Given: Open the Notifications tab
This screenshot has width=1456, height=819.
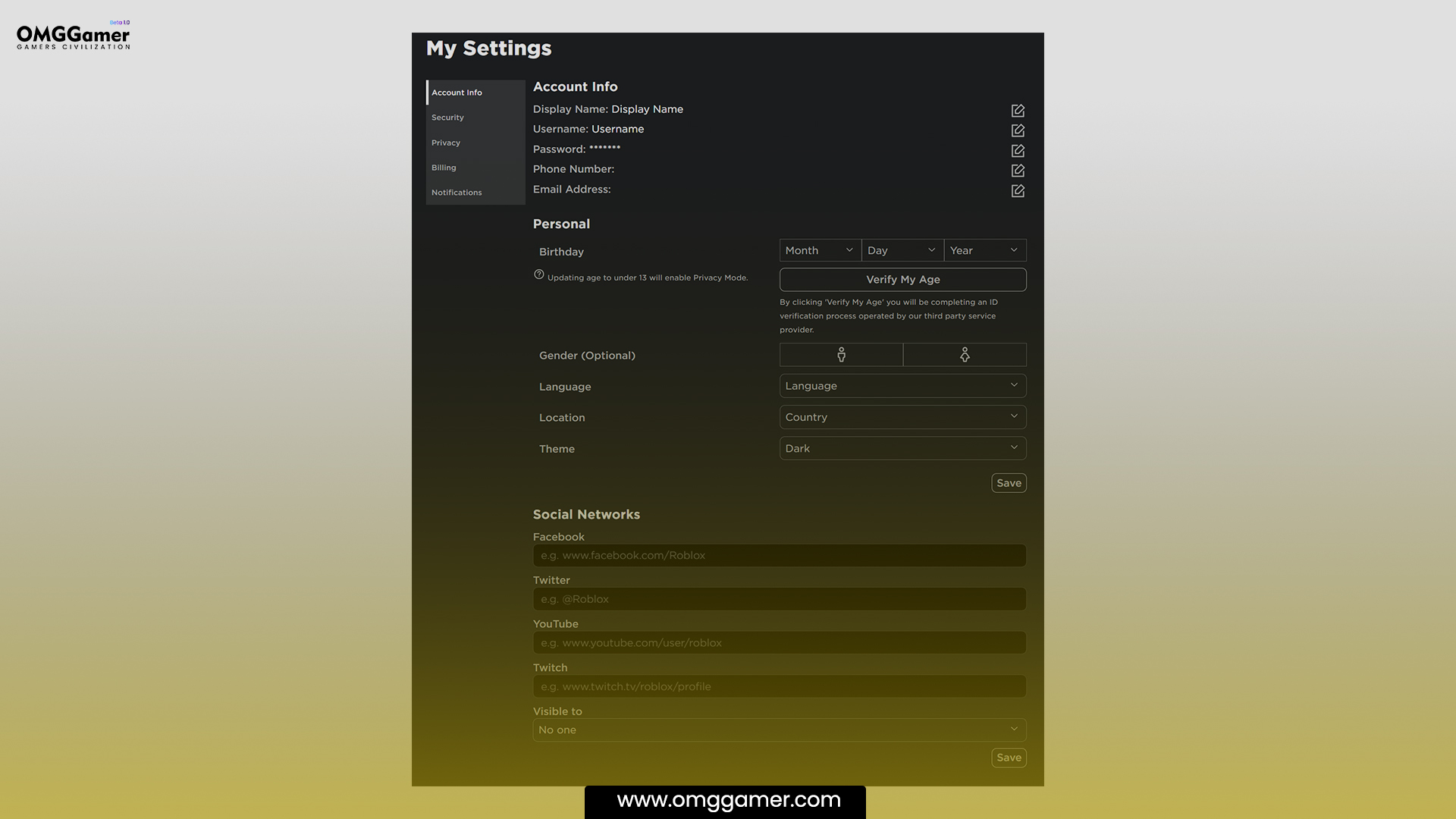Looking at the screenshot, I should pyautogui.click(x=475, y=193).
